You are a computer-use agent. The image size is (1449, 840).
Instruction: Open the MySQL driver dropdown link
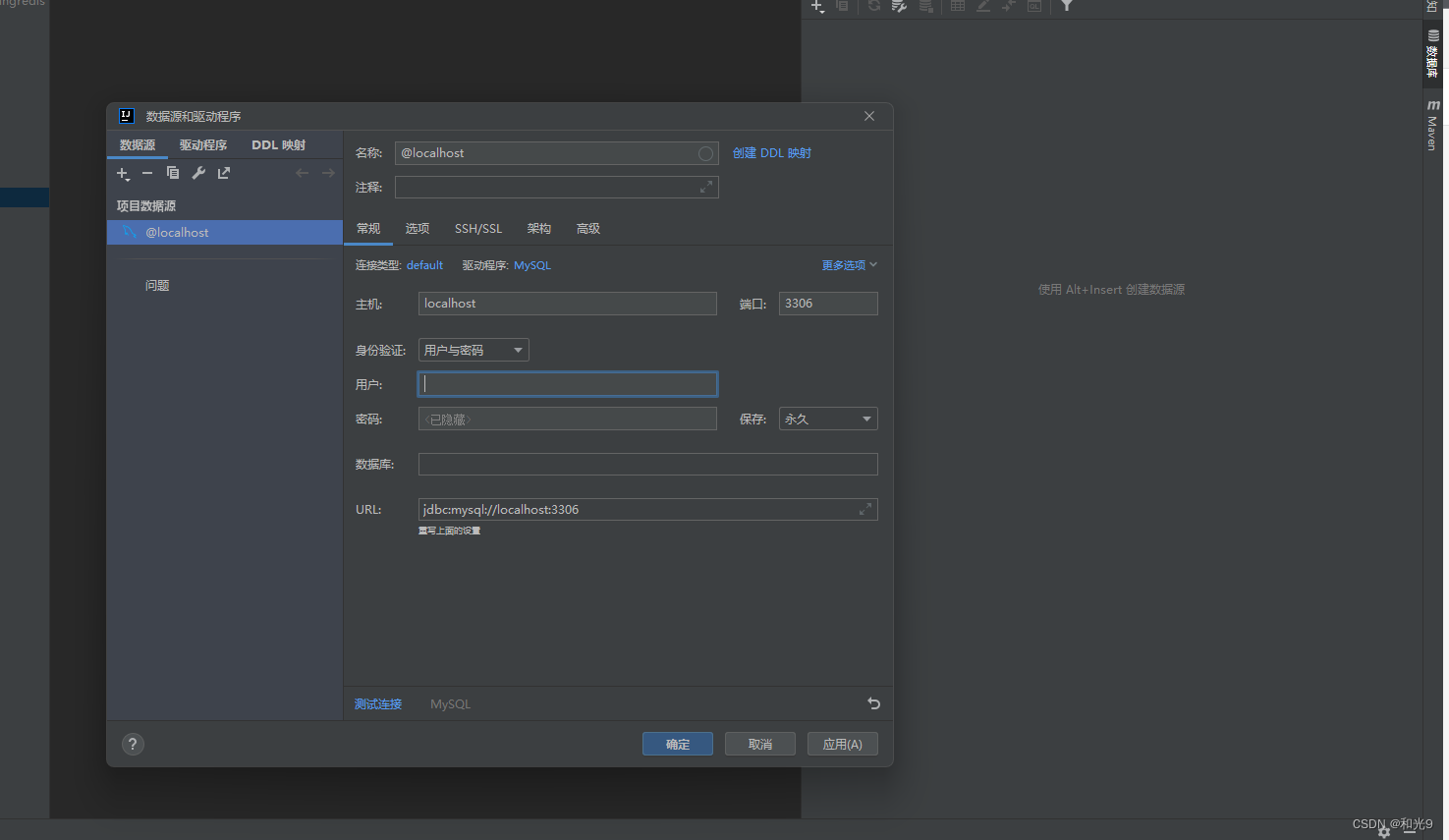[x=532, y=265]
